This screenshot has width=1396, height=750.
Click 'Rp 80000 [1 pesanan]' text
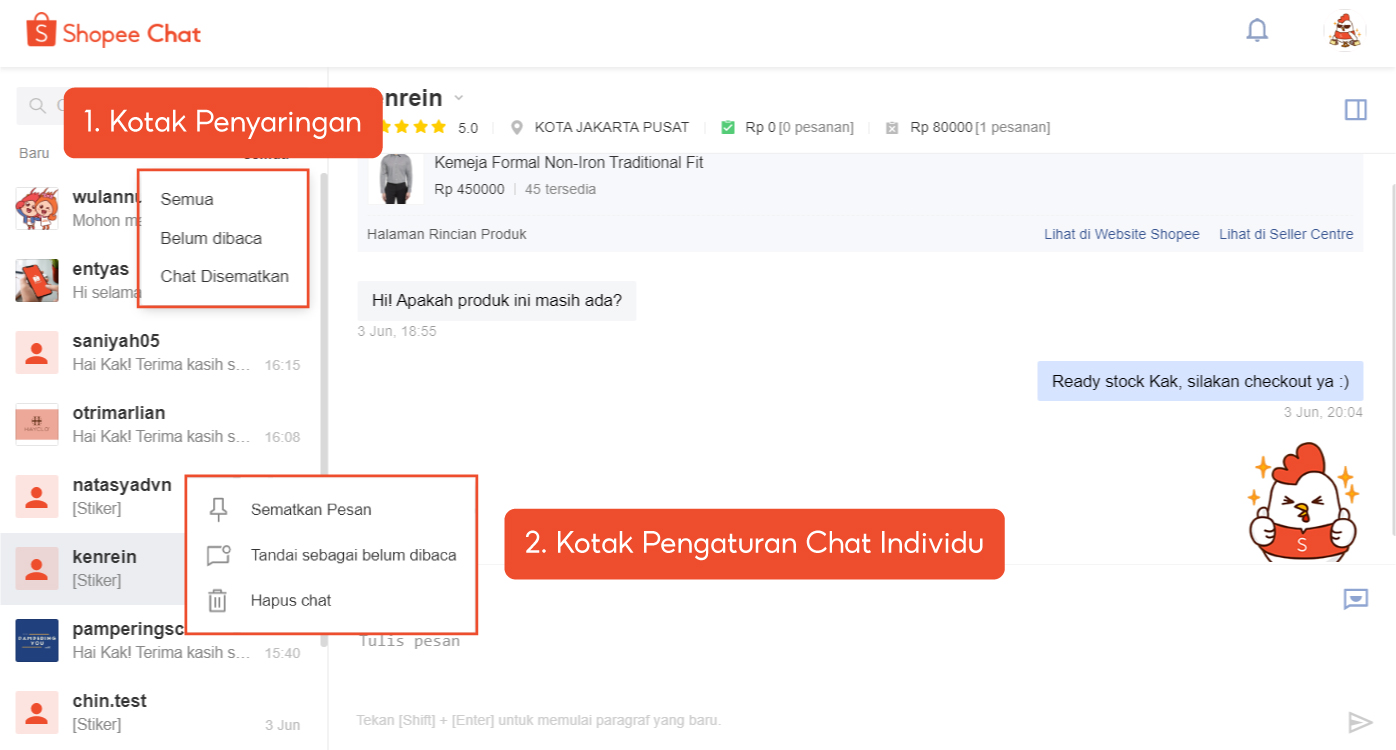pyautogui.click(x=980, y=128)
